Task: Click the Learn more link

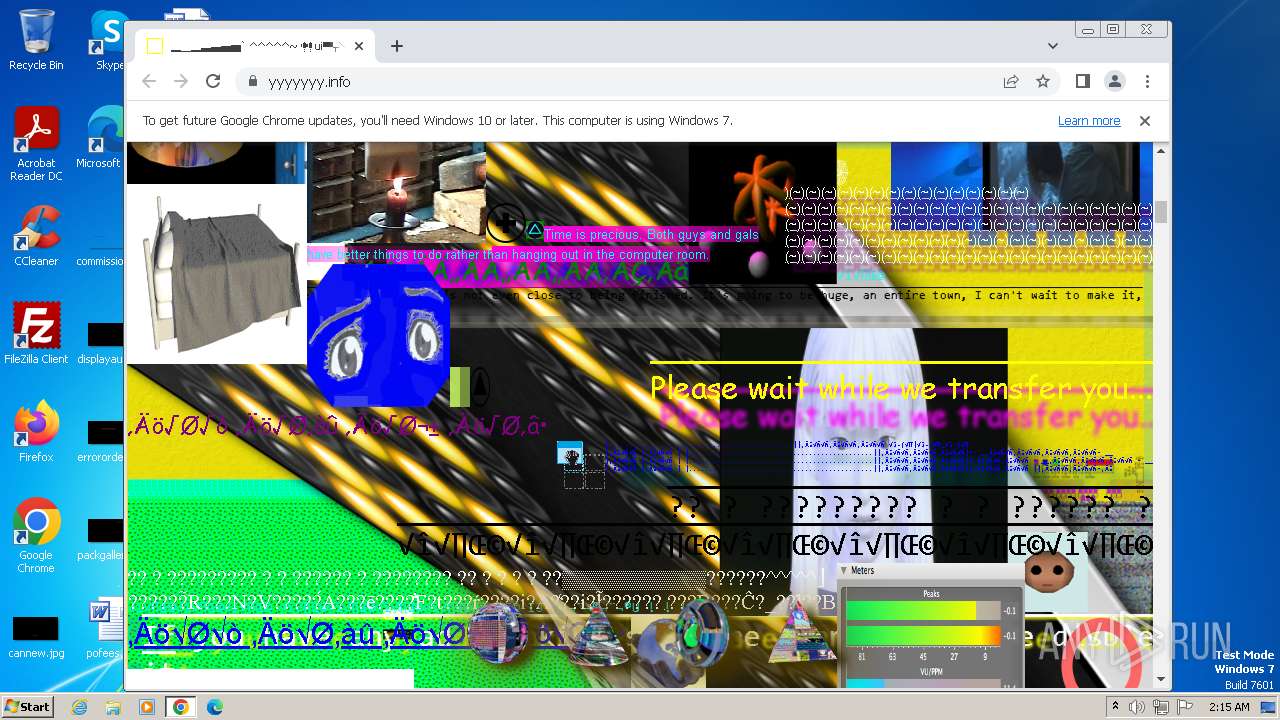Action: [1089, 120]
